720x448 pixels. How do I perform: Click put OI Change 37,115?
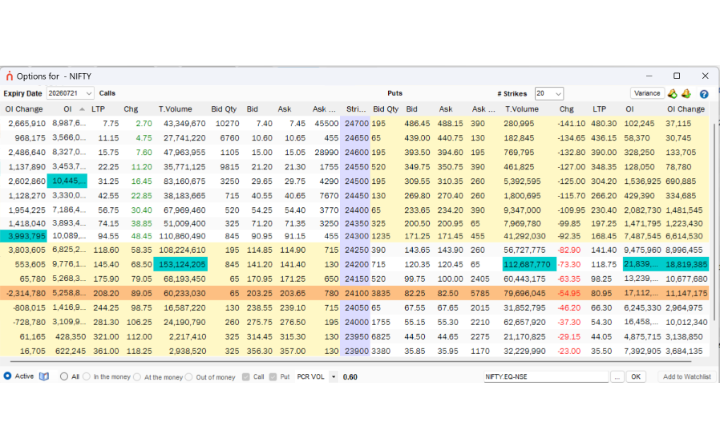point(678,123)
